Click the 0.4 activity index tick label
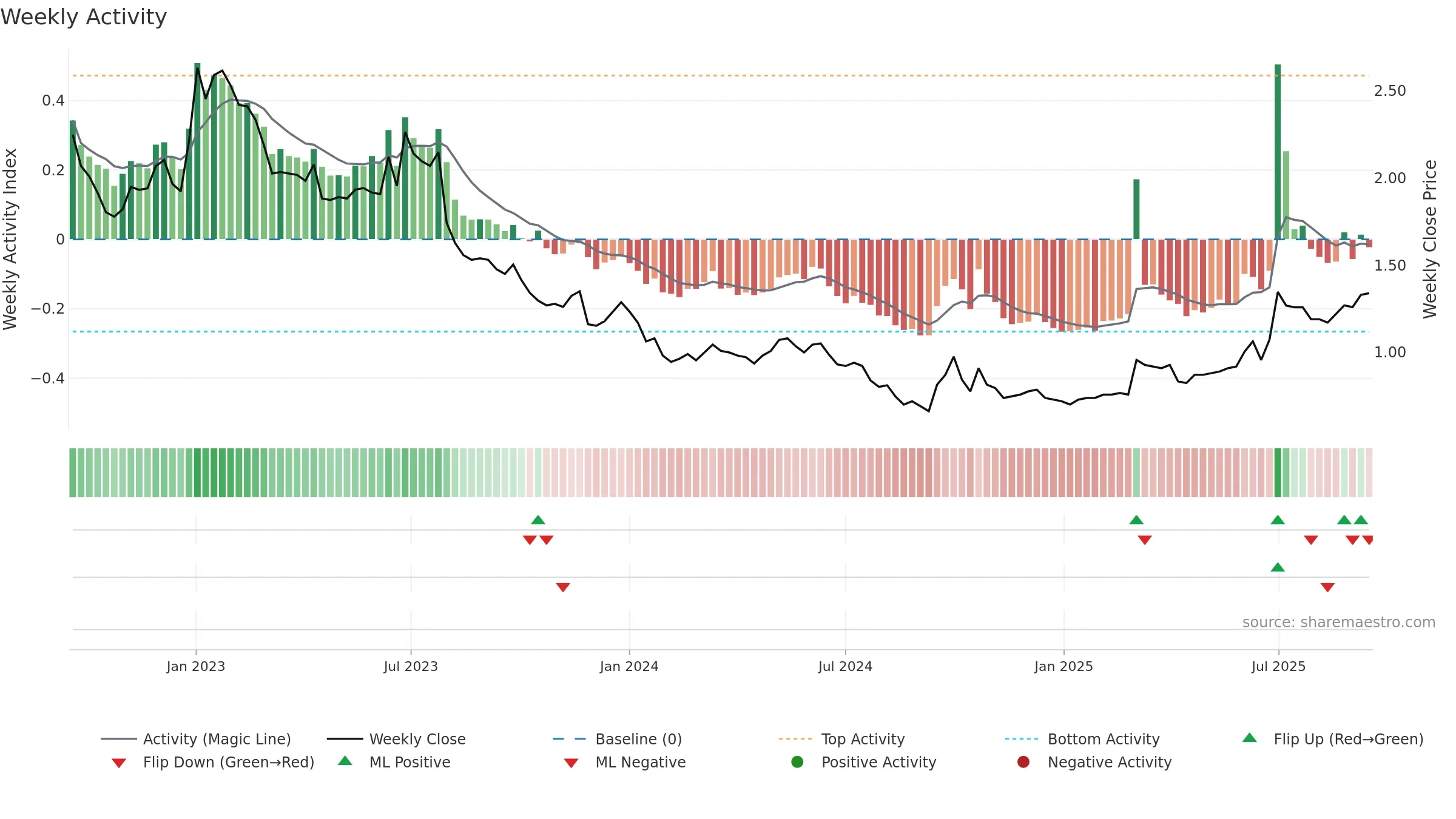Viewport: 1456px width, 819px height. [x=53, y=101]
